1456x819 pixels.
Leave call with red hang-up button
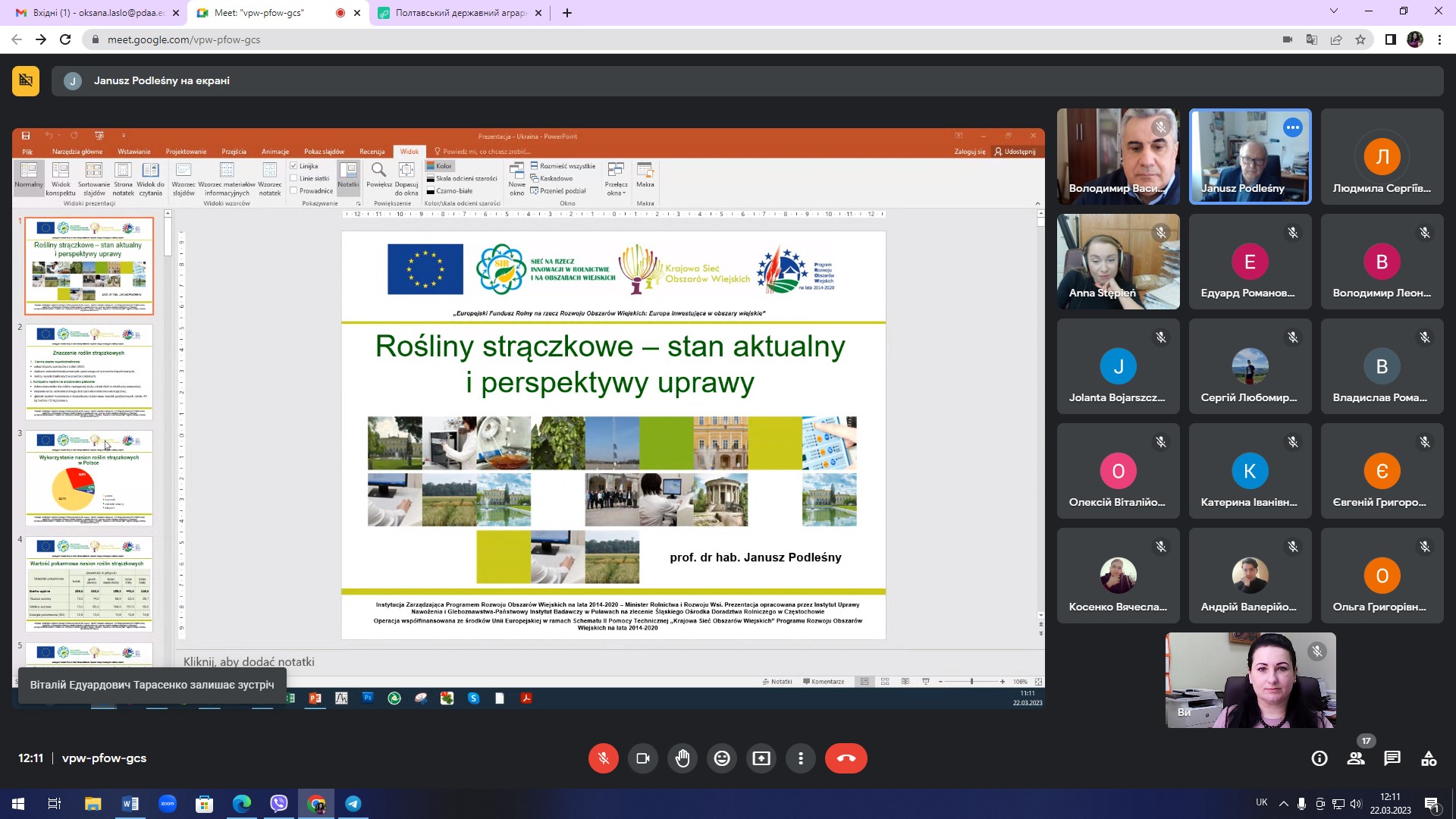pos(846,758)
